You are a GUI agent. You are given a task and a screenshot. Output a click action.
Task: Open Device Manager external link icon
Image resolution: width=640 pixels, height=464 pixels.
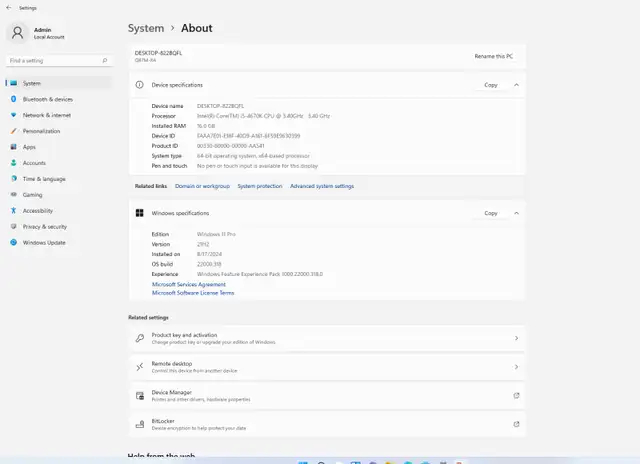[516, 395]
